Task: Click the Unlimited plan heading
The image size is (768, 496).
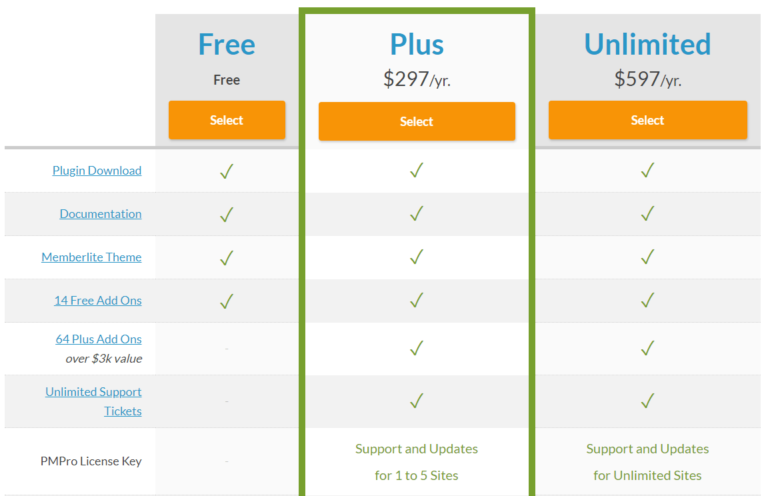Action: point(647,45)
